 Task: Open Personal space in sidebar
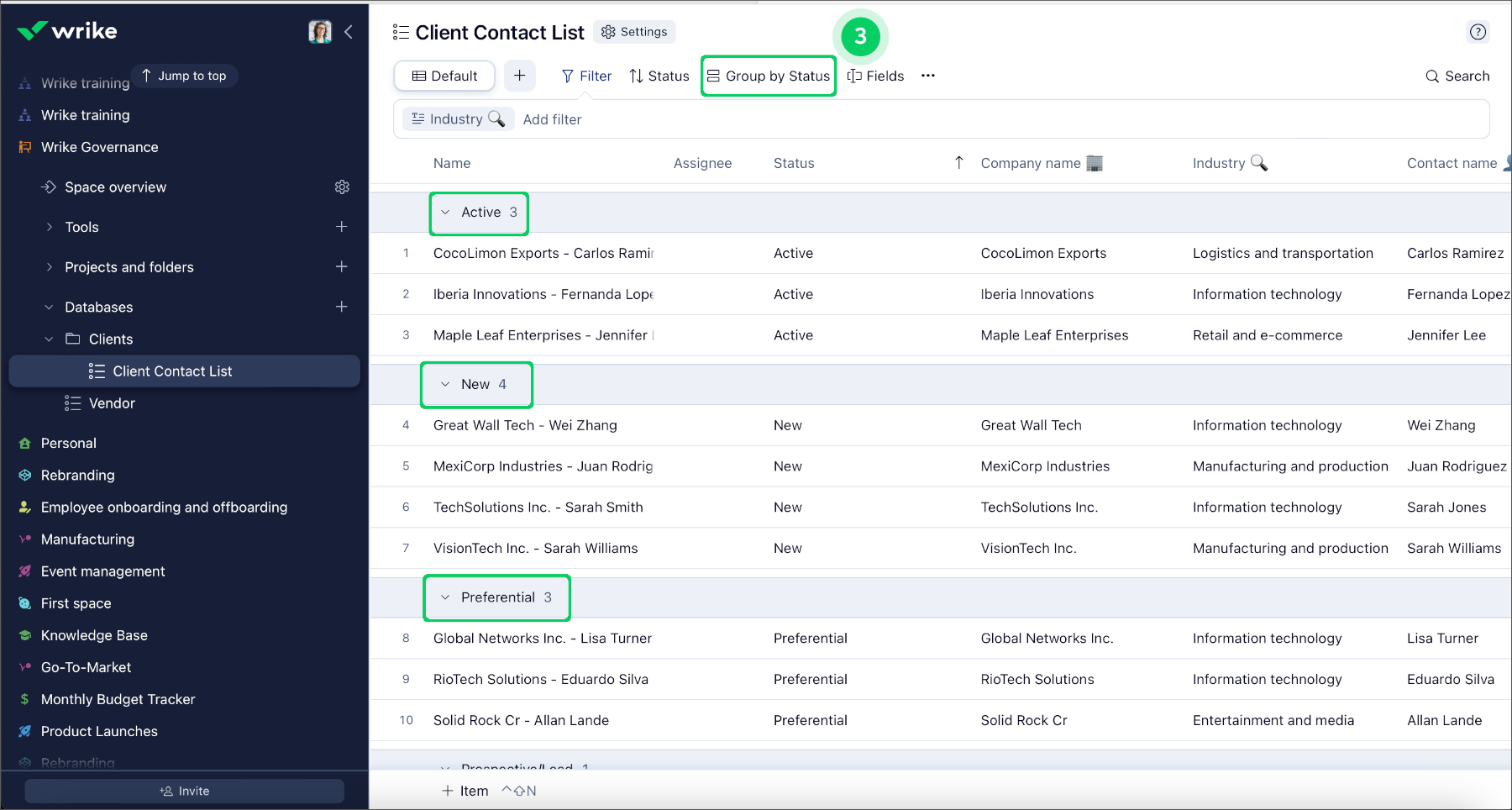coord(69,443)
